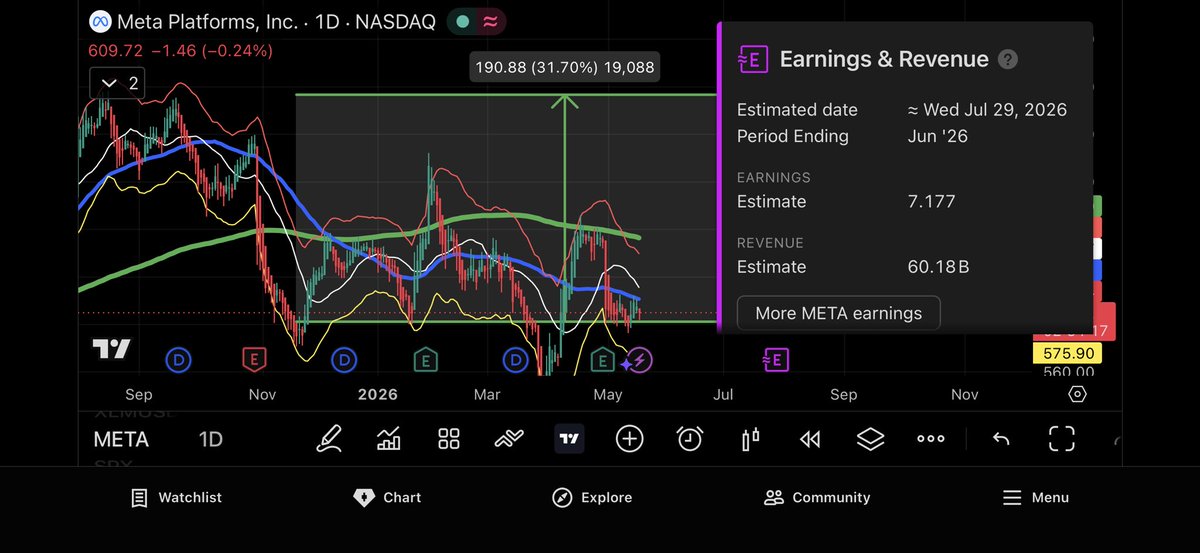Tap the Mar label on time axis
1200x553 pixels.
[487, 394]
